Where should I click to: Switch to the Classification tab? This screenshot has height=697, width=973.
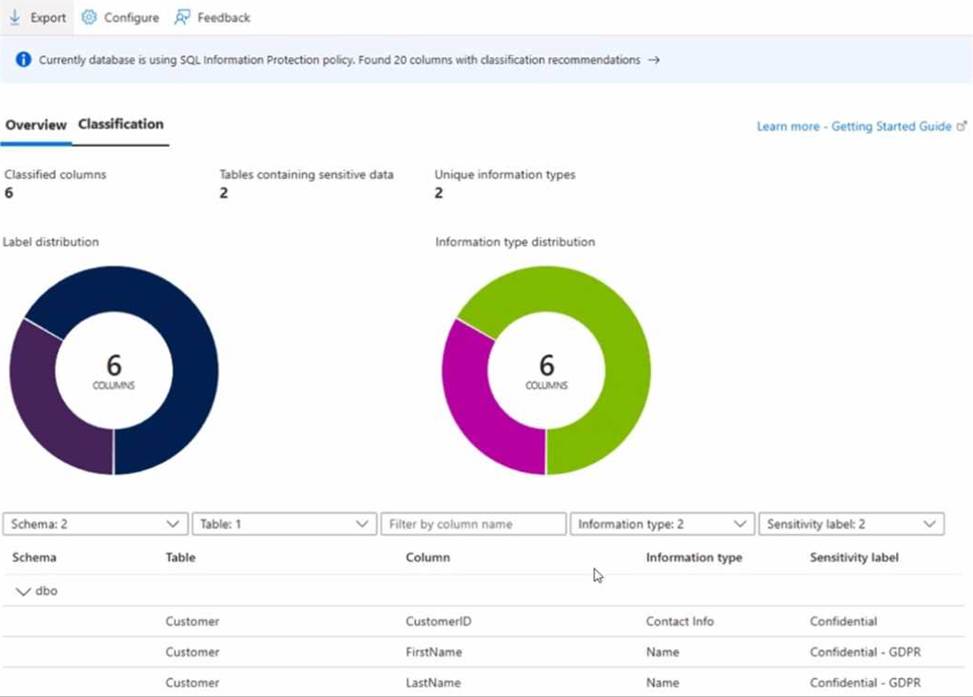pos(120,125)
